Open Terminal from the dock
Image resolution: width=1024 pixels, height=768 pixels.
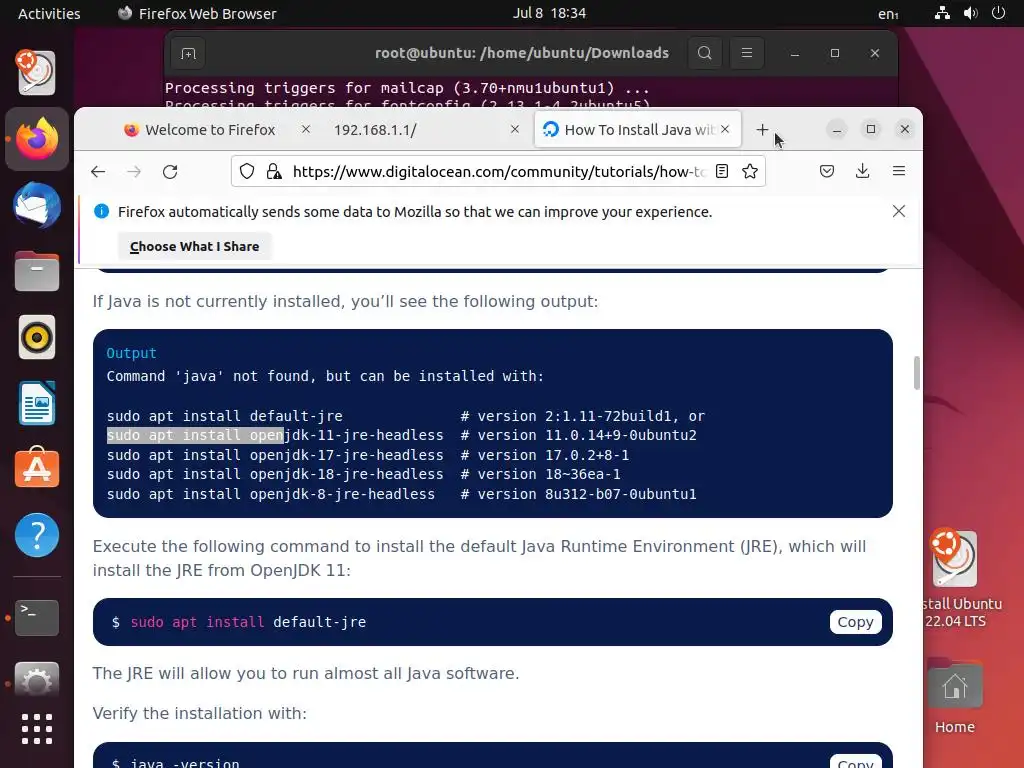pyautogui.click(x=37, y=618)
